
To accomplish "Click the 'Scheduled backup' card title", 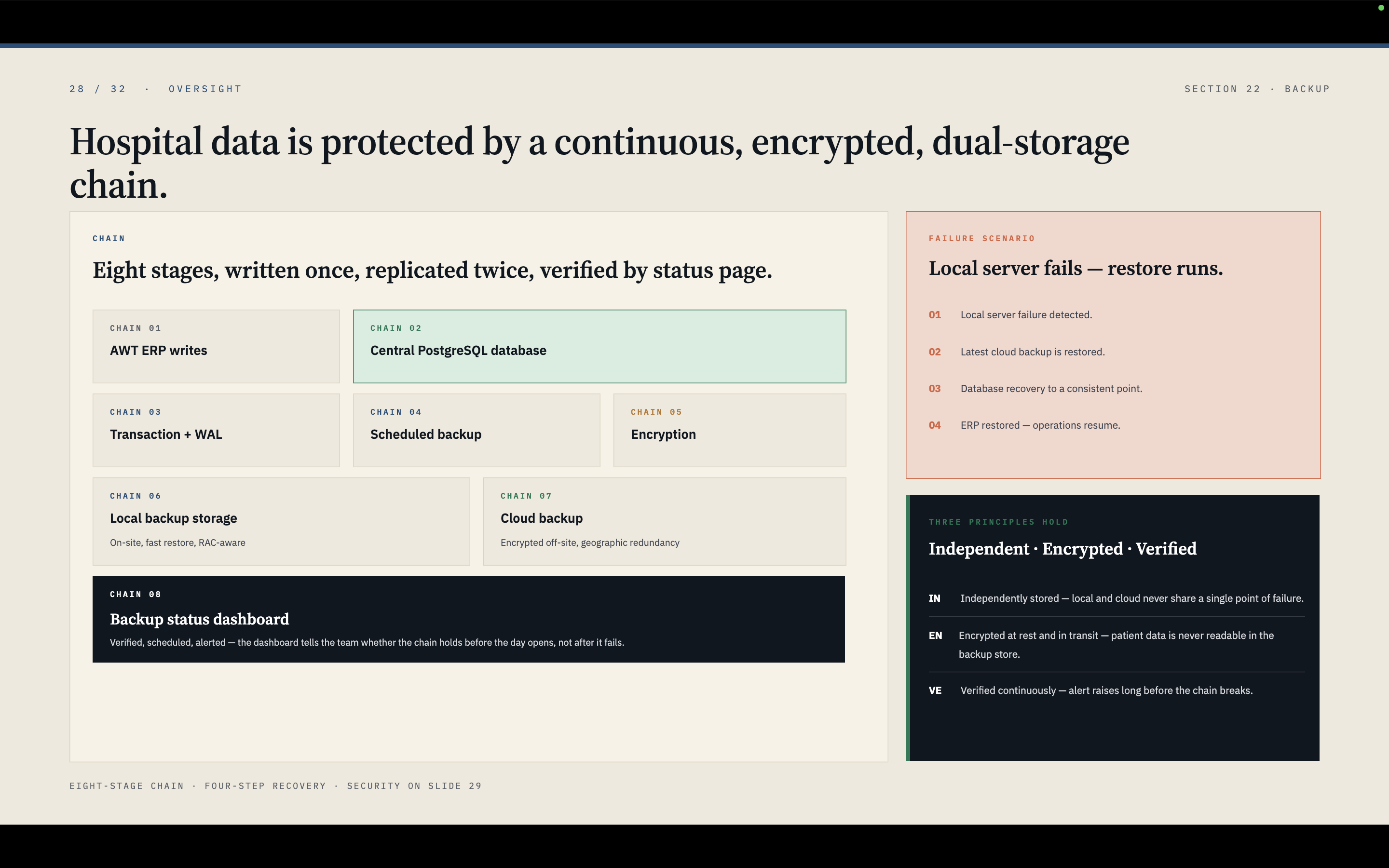I will [425, 434].
